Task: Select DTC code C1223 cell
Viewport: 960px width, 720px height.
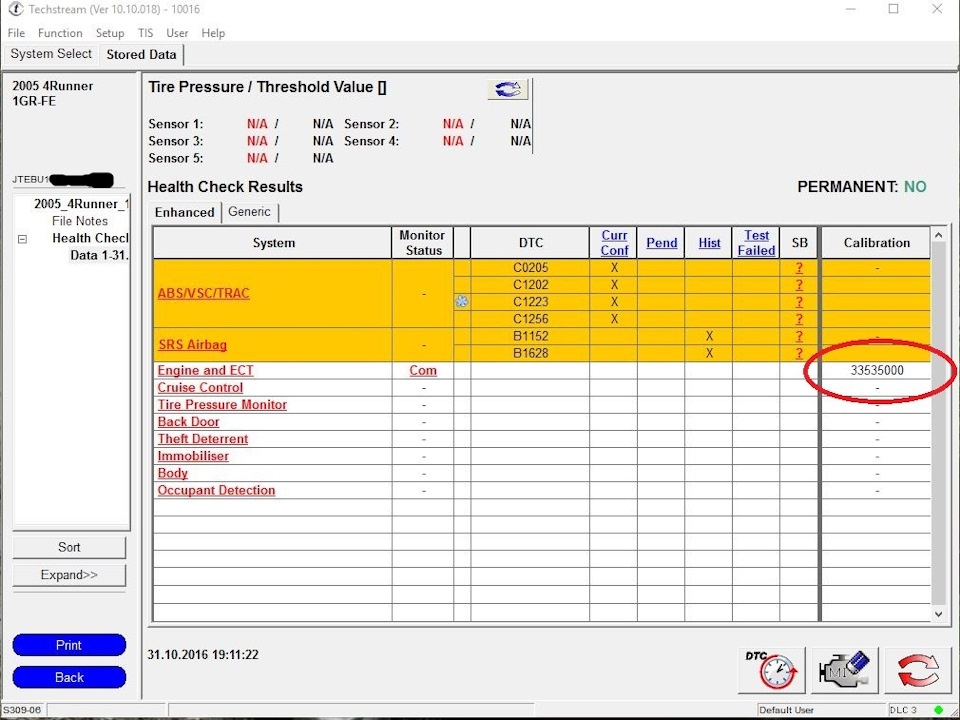Action: click(x=531, y=302)
